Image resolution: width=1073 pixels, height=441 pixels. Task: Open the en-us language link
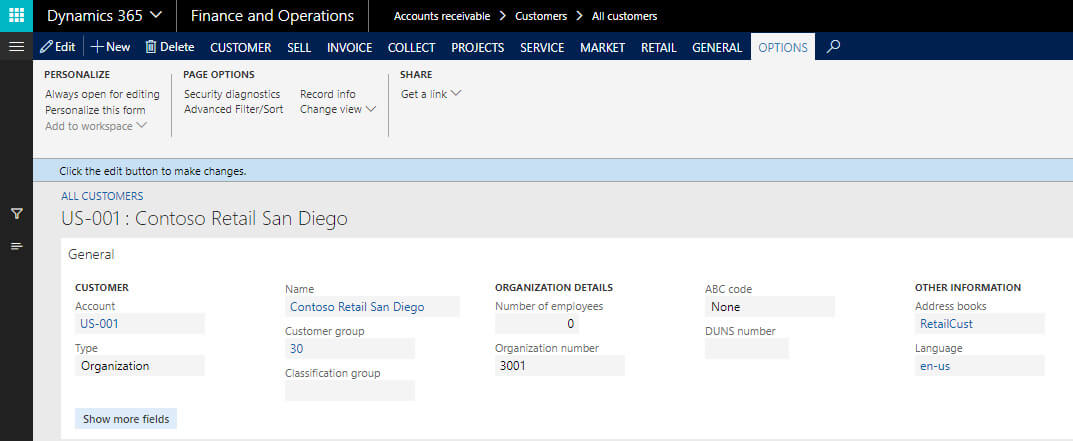(x=935, y=366)
